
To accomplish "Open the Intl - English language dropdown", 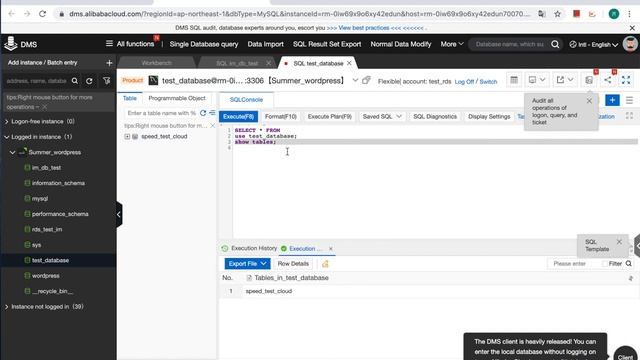I will point(593,44).
